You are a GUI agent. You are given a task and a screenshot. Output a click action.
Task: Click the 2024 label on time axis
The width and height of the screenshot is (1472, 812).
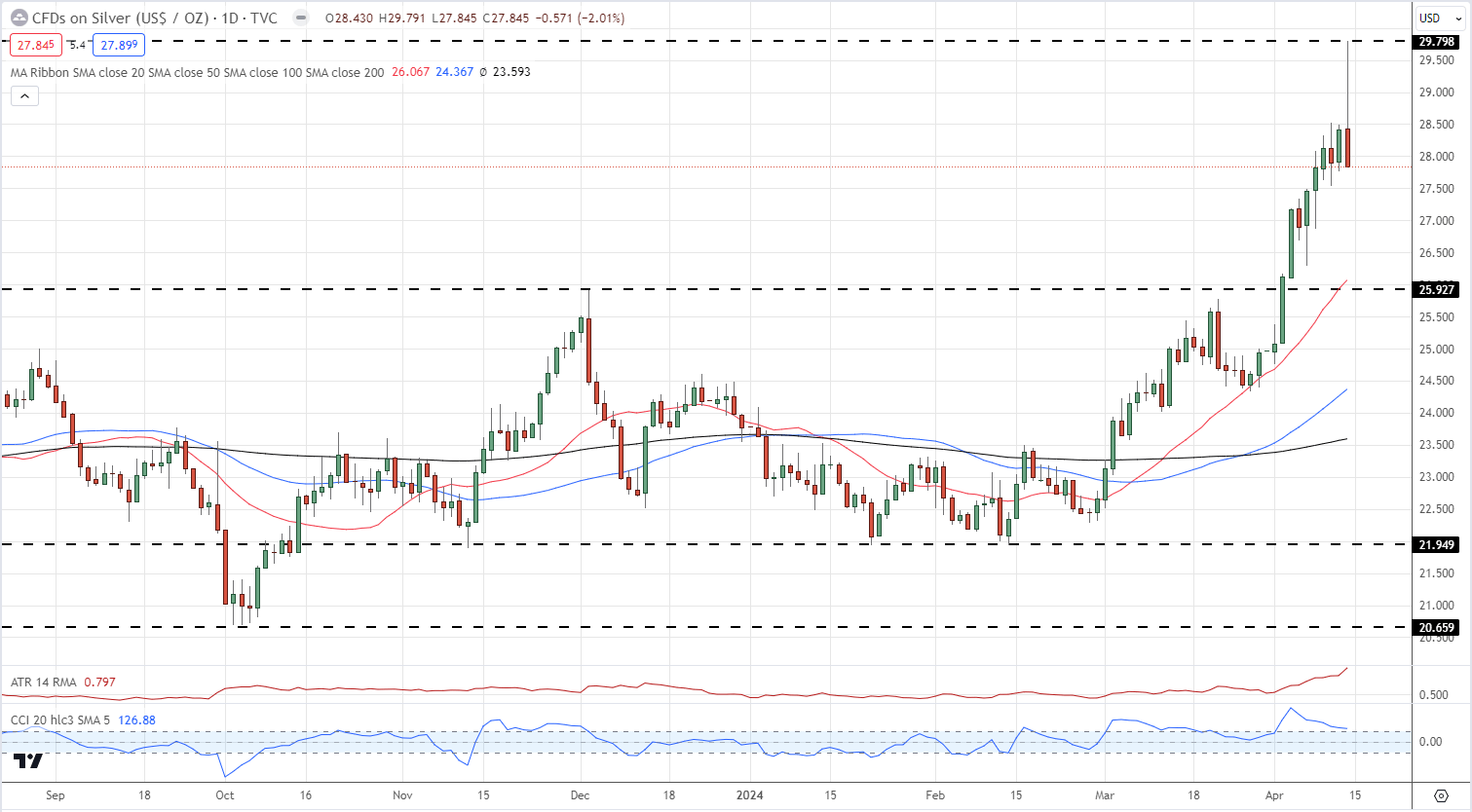pos(750,795)
